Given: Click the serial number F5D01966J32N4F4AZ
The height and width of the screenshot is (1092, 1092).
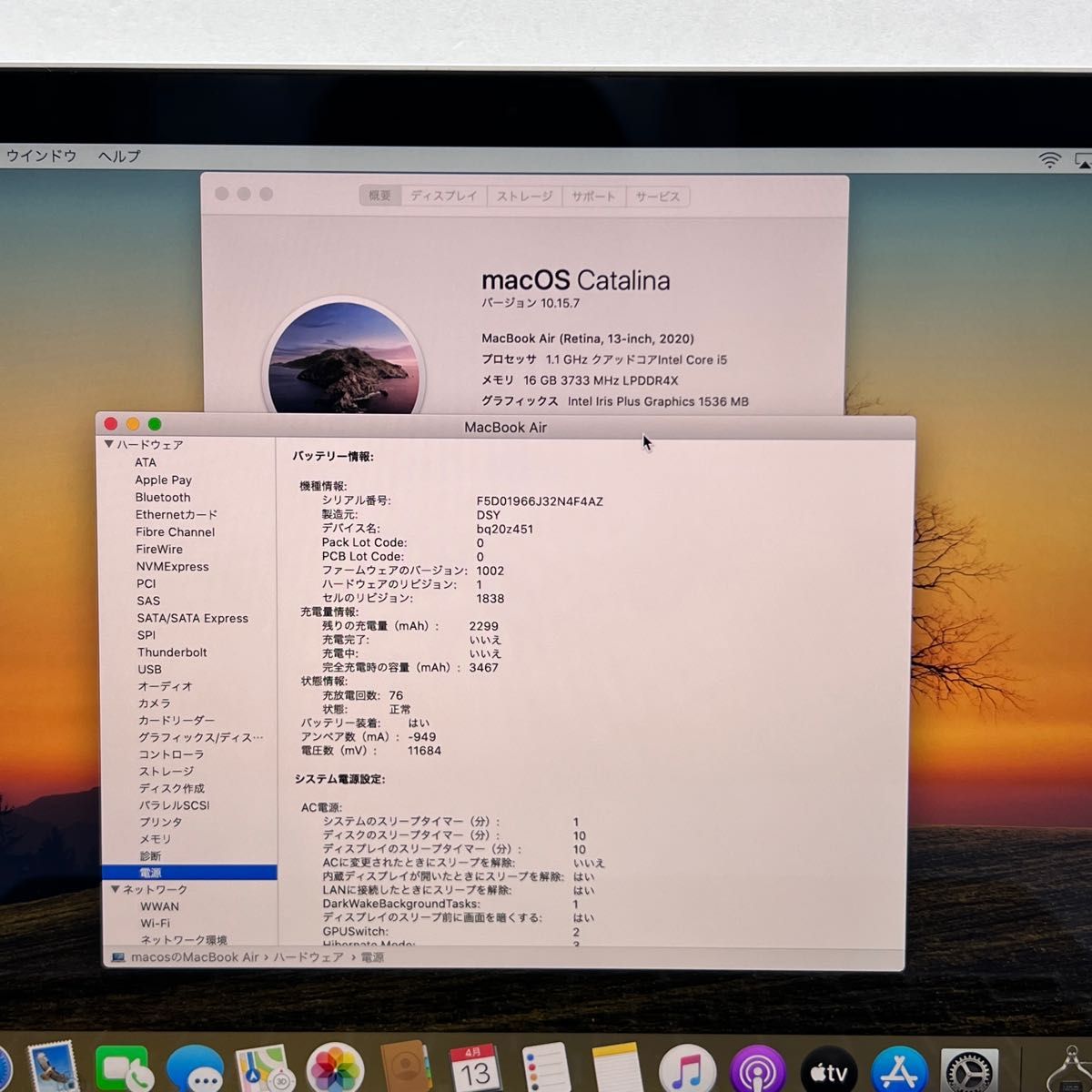Looking at the screenshot, I should (x=540, y=501).
